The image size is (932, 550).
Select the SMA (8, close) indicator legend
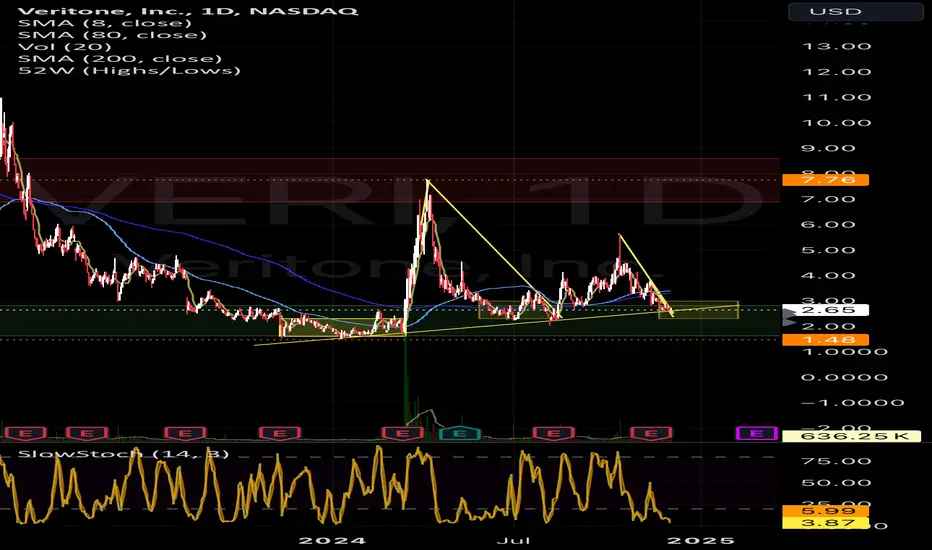[x=105, y=23]
